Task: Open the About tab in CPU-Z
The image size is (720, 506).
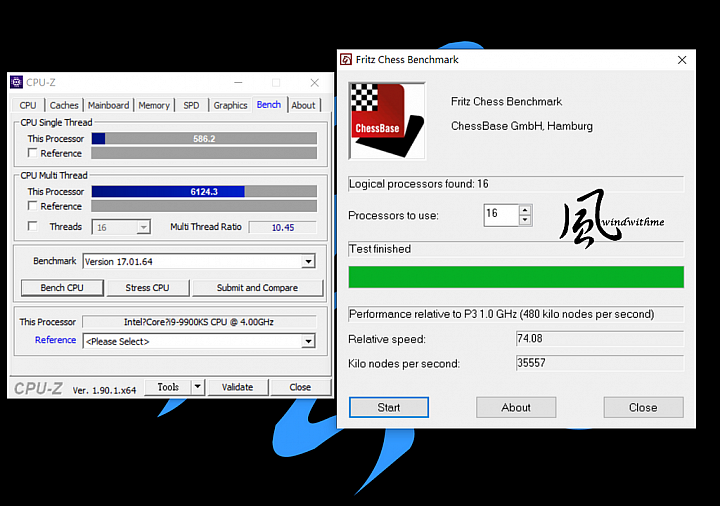Action: point(304,105)
